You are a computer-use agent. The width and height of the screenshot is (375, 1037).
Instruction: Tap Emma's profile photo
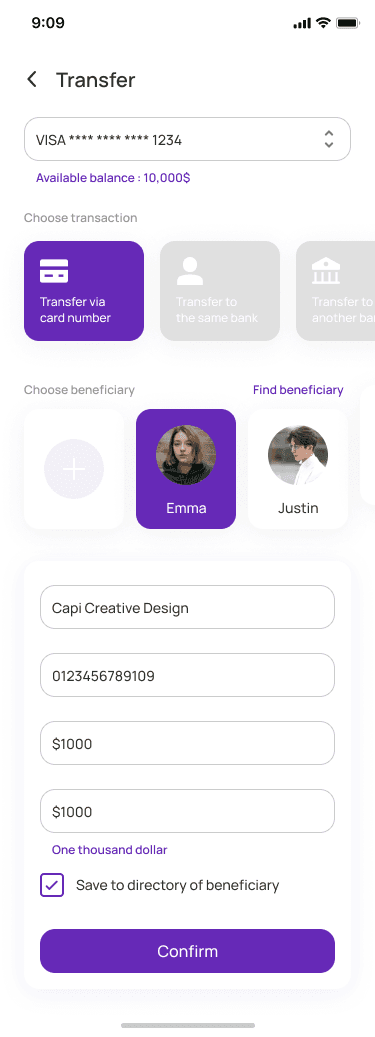pyautogui.click(x=186, y=455)
